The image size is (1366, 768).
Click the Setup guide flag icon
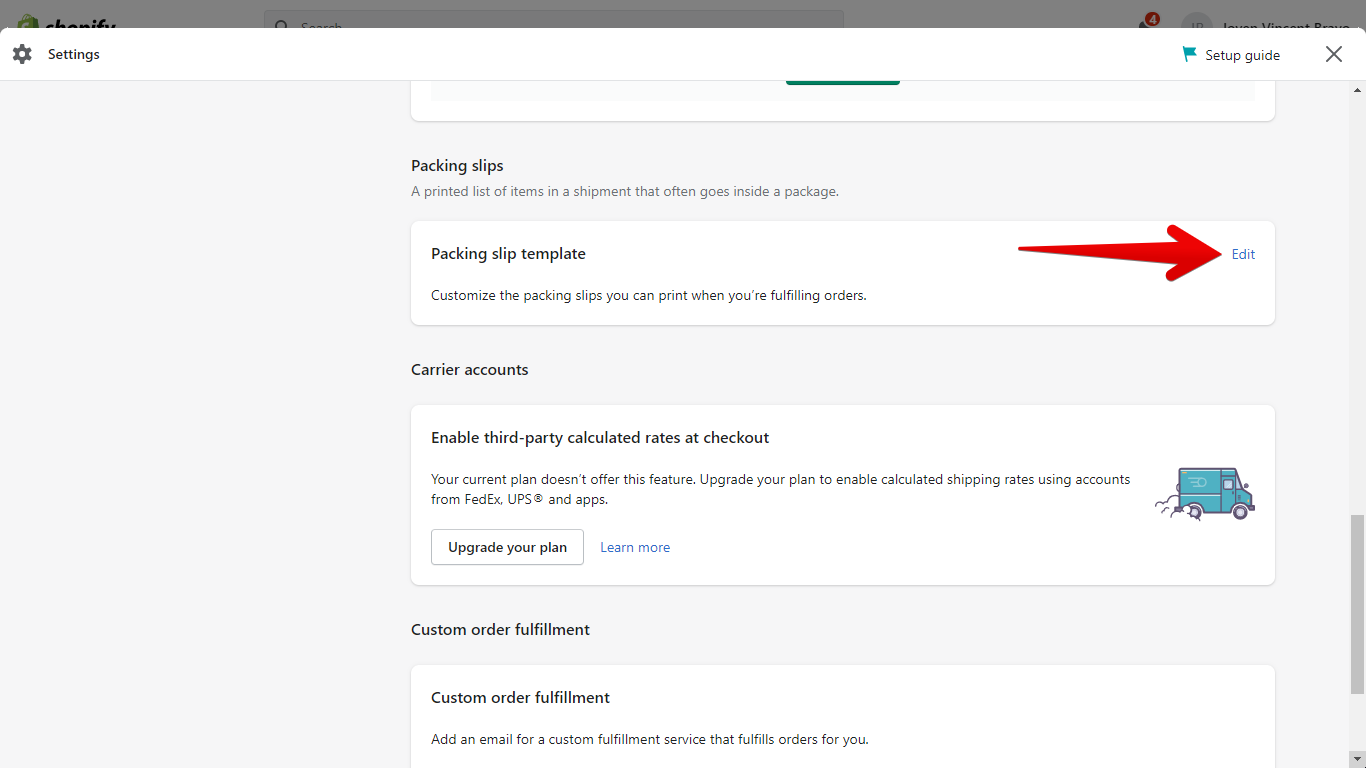1189,54
